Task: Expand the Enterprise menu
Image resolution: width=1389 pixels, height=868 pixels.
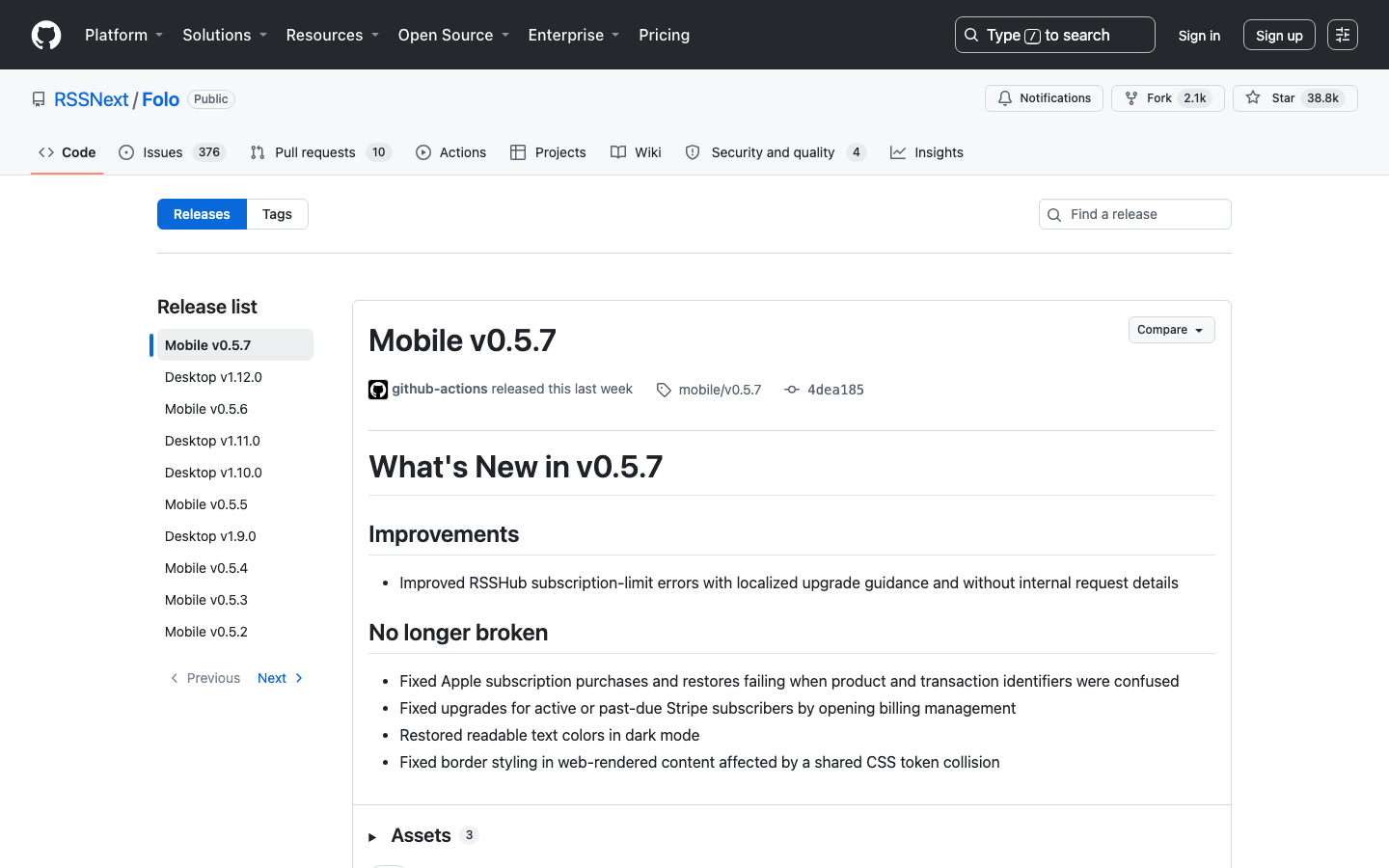Action: click(x=574, y=35)
